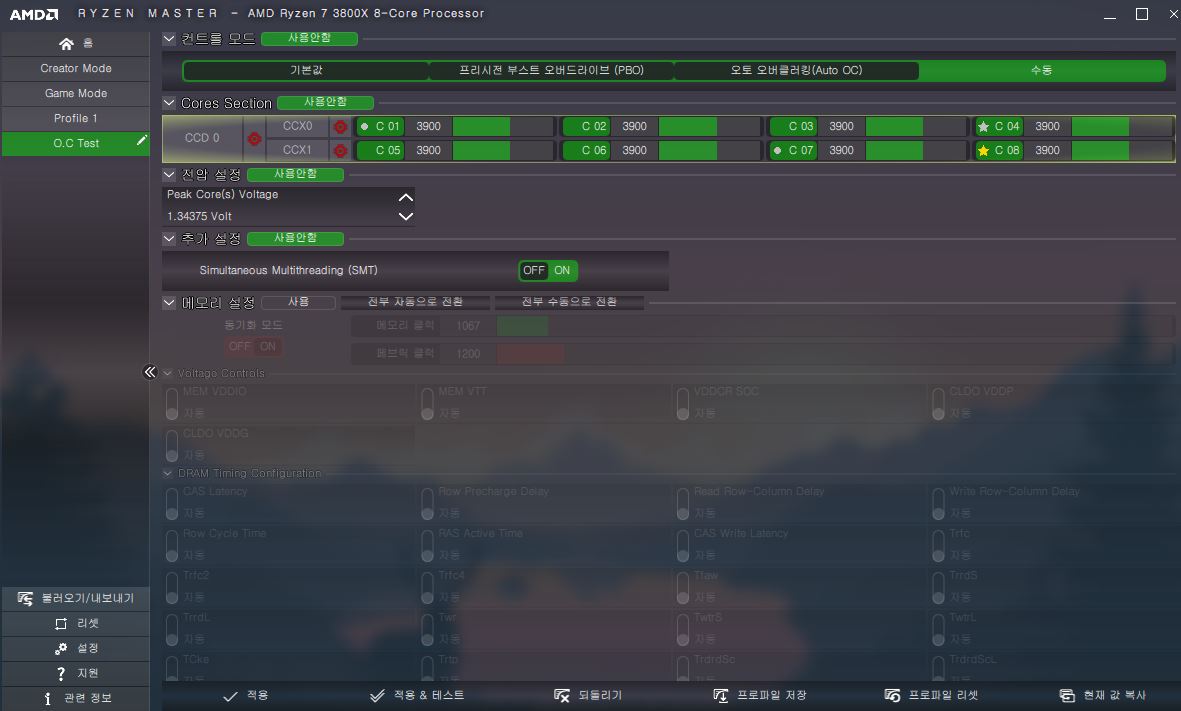Click Save Profile icon (프로파일 저장)

(721, 696)
